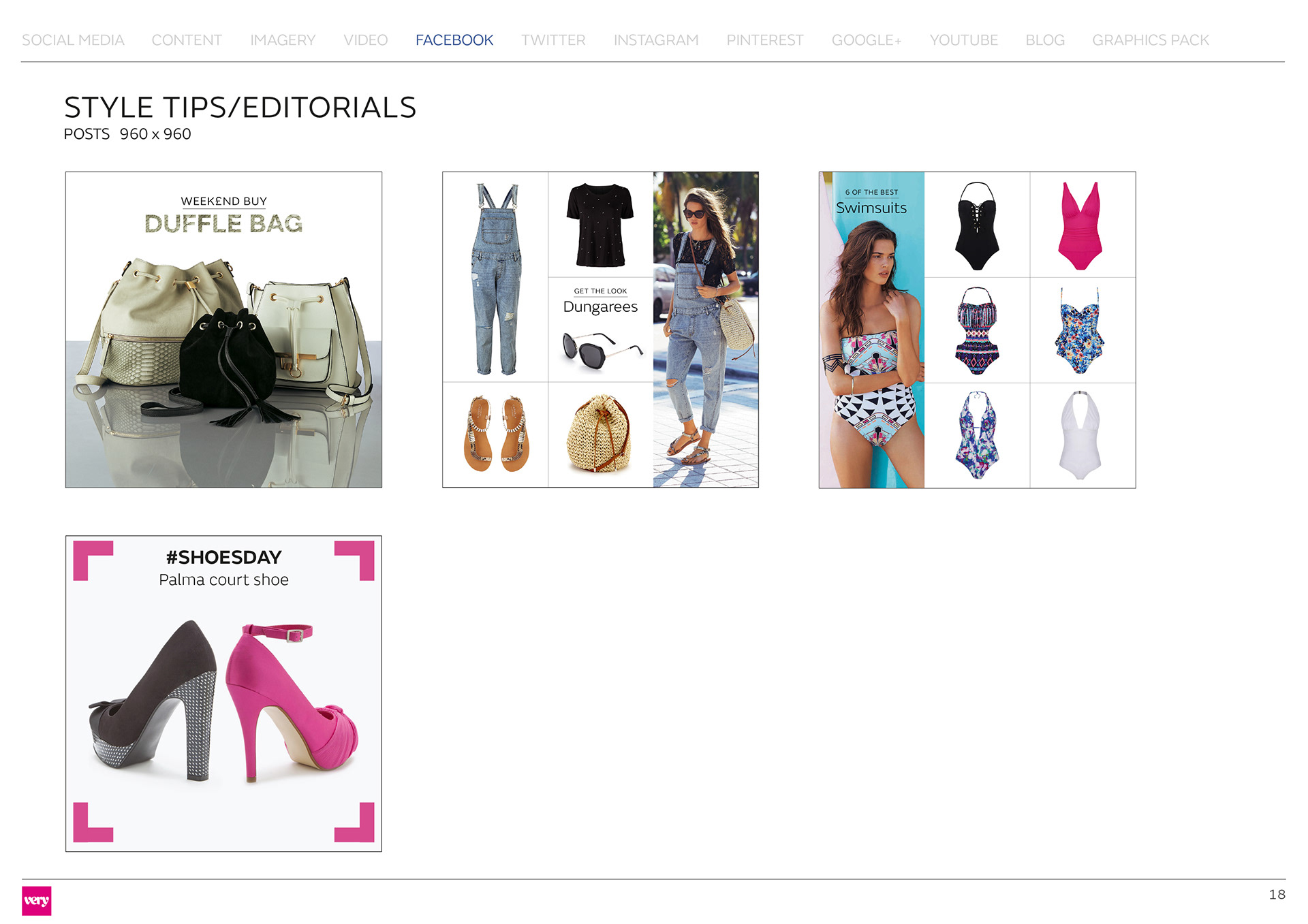This screenshot has width=1308, height=924.
Task: Click the sunglasses product image
Action: click(600, 349)
